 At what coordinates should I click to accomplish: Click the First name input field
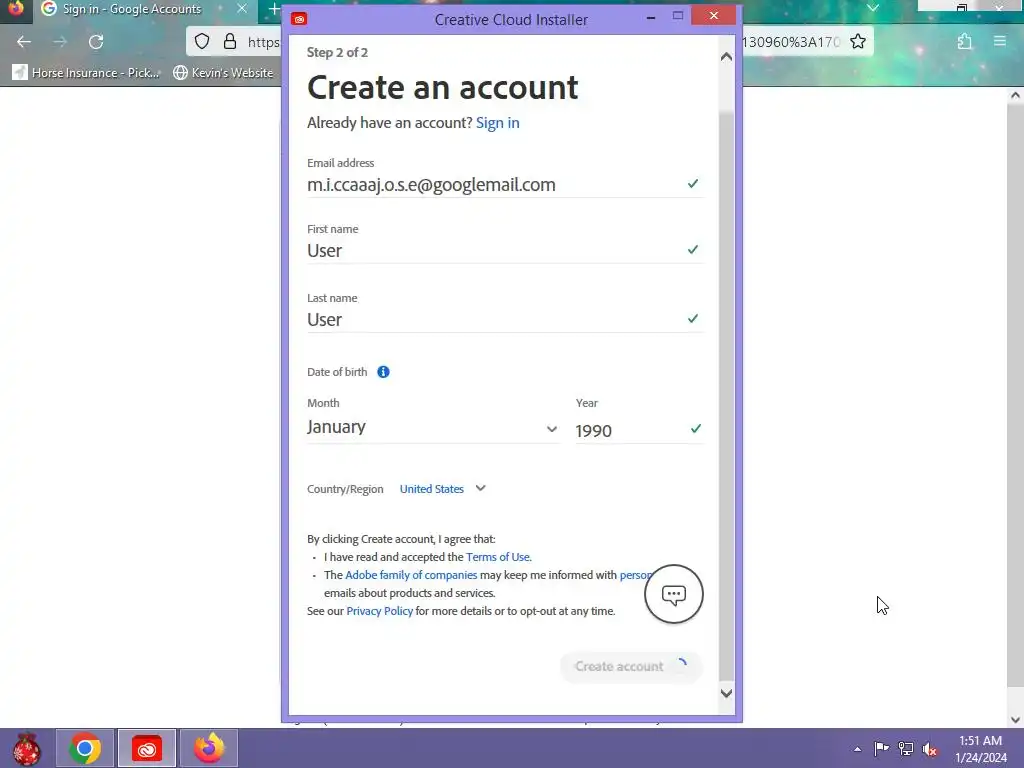505,251
